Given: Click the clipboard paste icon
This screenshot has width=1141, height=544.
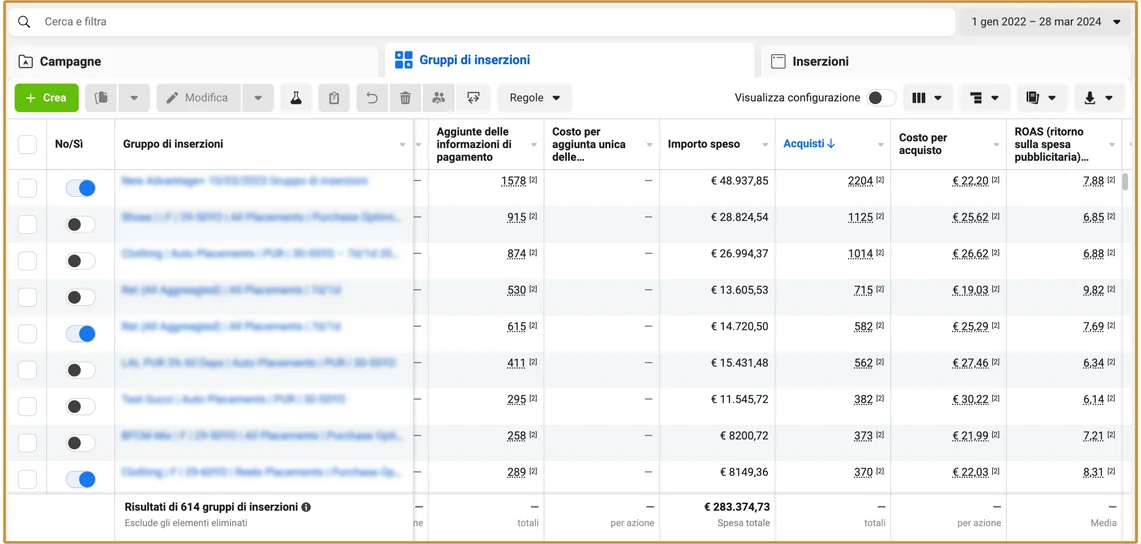Looking at the screenshot, I should pos(334,97).
